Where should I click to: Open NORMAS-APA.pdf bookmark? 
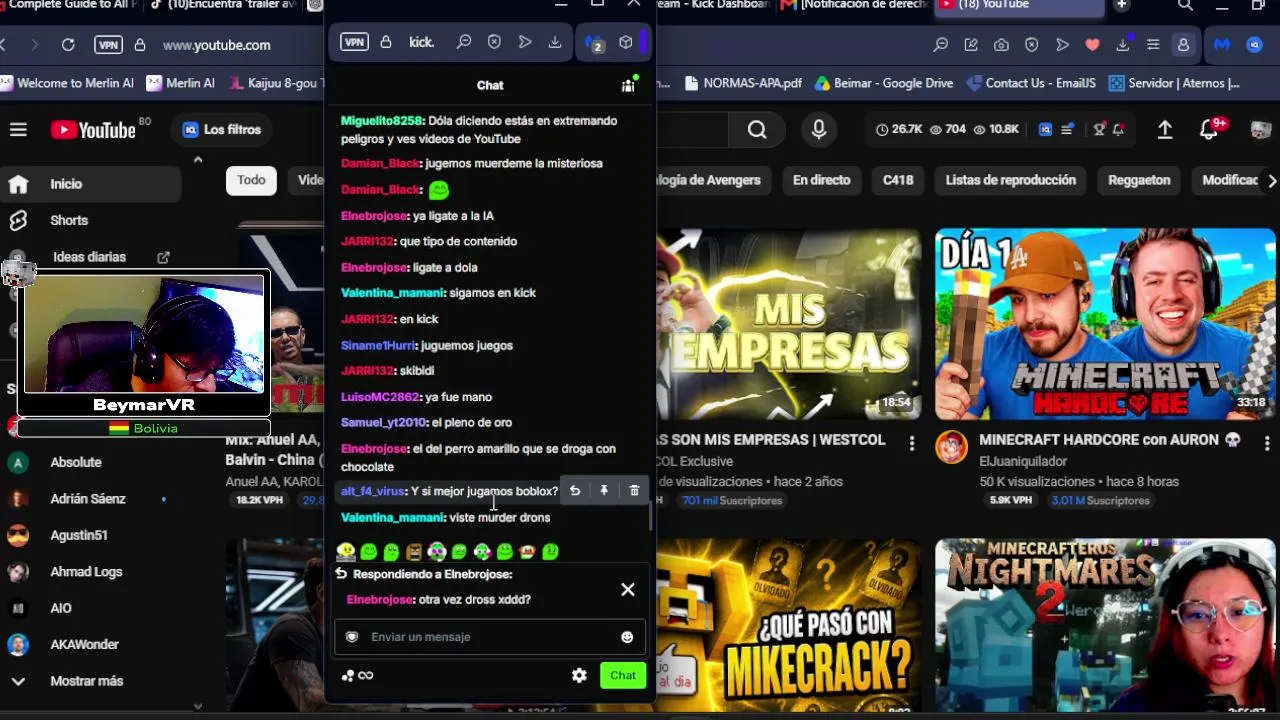743,83
